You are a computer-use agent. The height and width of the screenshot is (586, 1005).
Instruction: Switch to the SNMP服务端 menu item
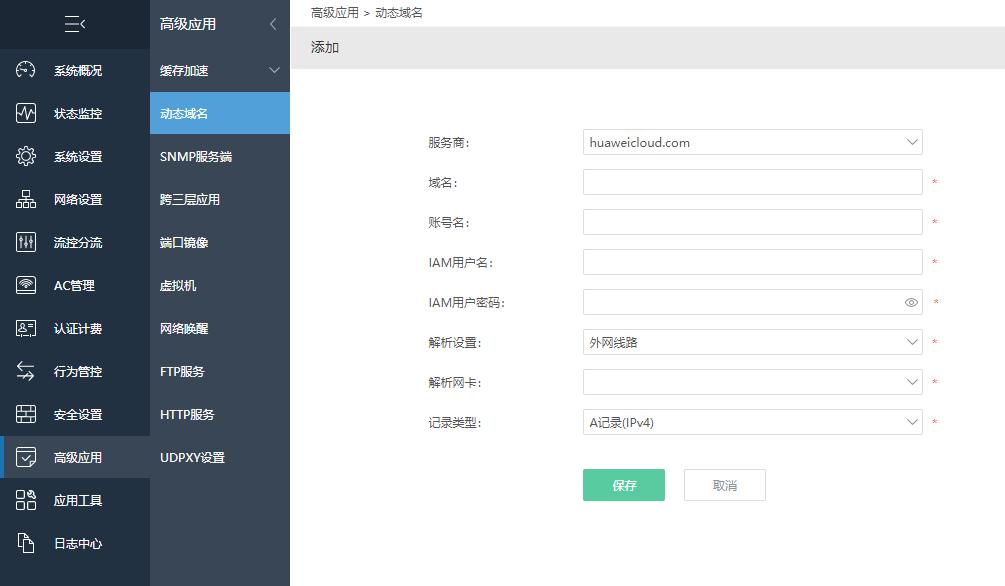tap(198, 156)
